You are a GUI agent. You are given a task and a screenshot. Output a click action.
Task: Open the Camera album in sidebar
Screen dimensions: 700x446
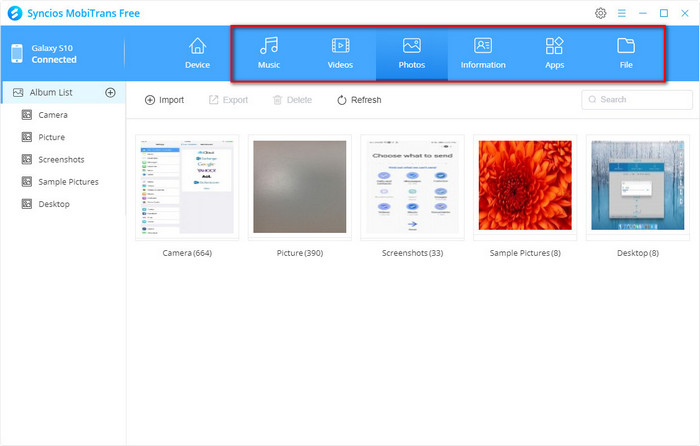(x=53, y=115)
